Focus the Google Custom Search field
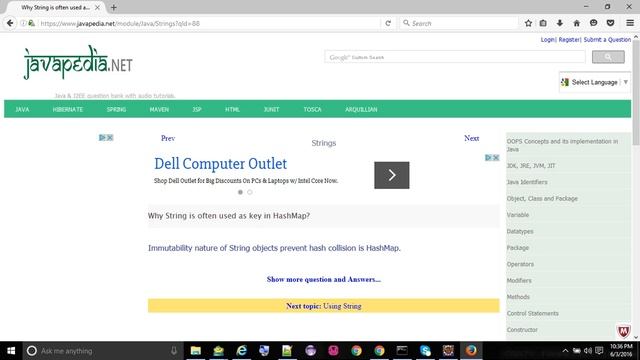This screenshot has height=360, width=640. 455,57
